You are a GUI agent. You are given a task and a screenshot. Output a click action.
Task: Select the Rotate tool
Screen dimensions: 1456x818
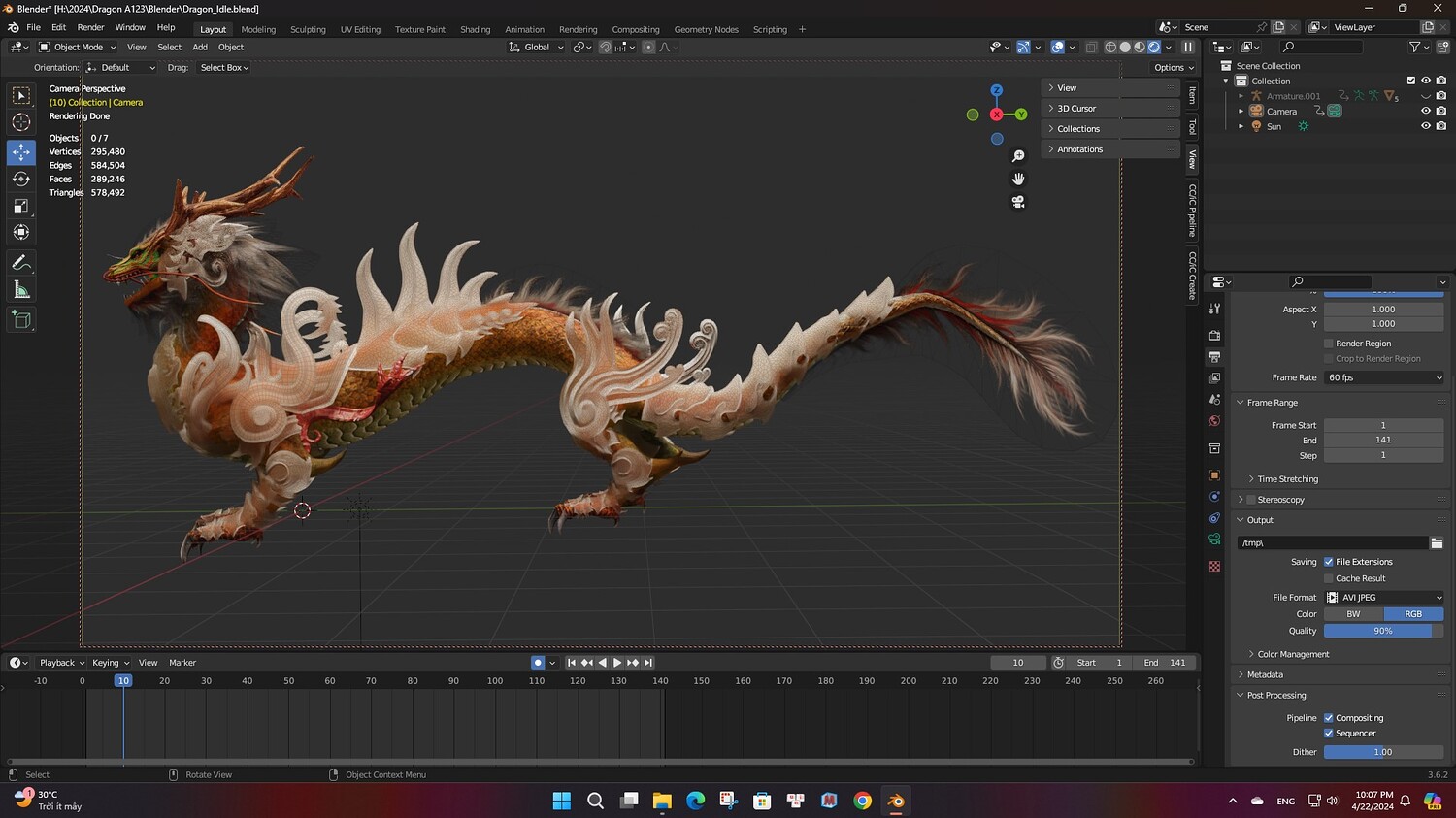(21, 179)
